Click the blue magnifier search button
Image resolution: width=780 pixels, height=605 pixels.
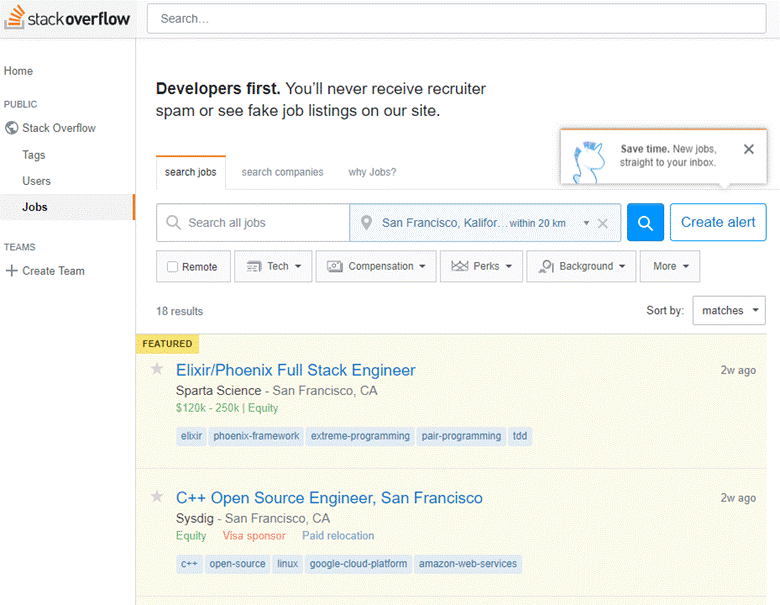[645, 223]
